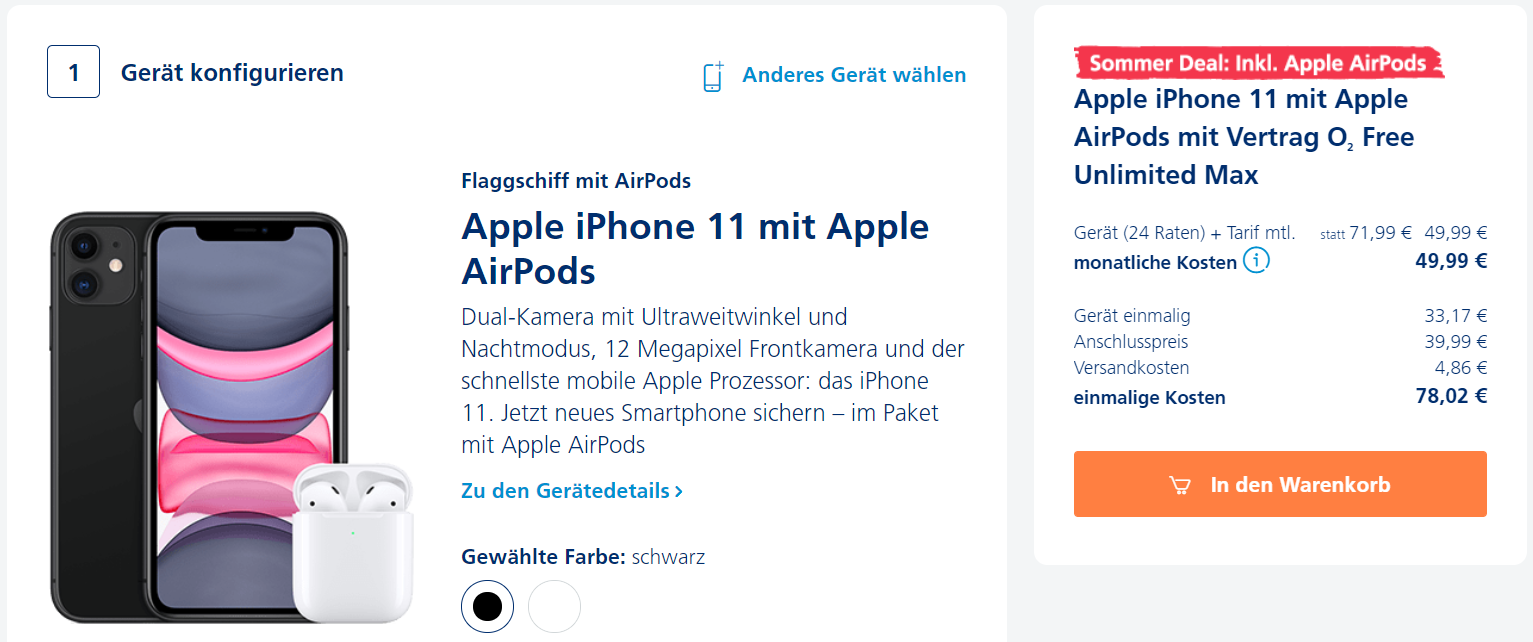Add to cart with In den Warenkorb
This screenshot has width=1533, height=642.
coord(1280,484)
